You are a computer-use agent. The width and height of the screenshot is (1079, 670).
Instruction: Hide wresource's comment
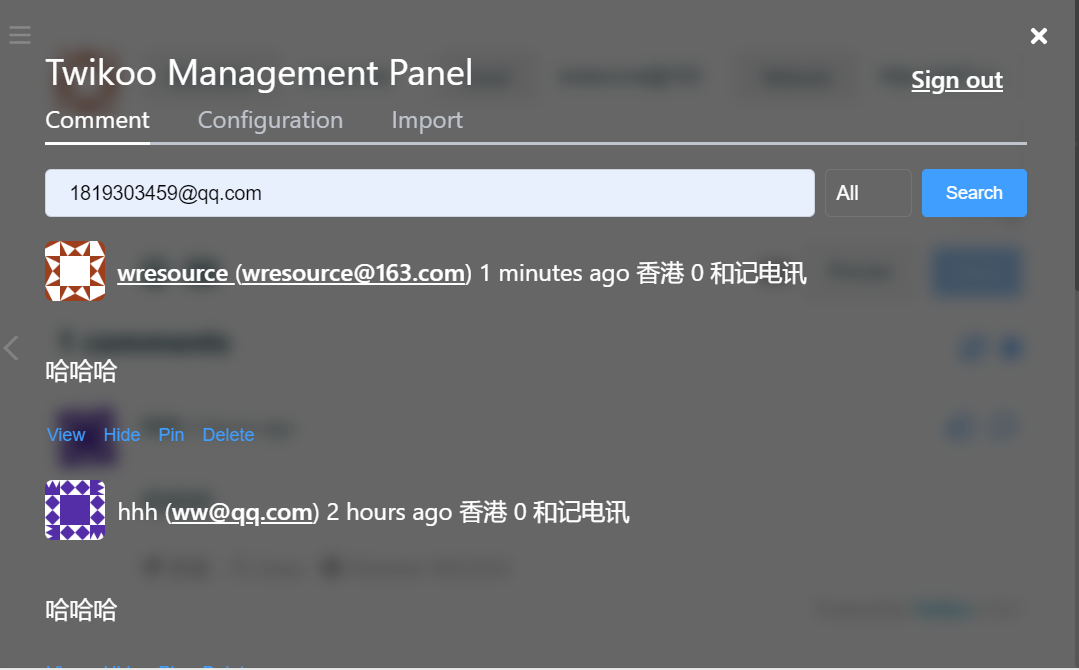[x=122, y=435]
